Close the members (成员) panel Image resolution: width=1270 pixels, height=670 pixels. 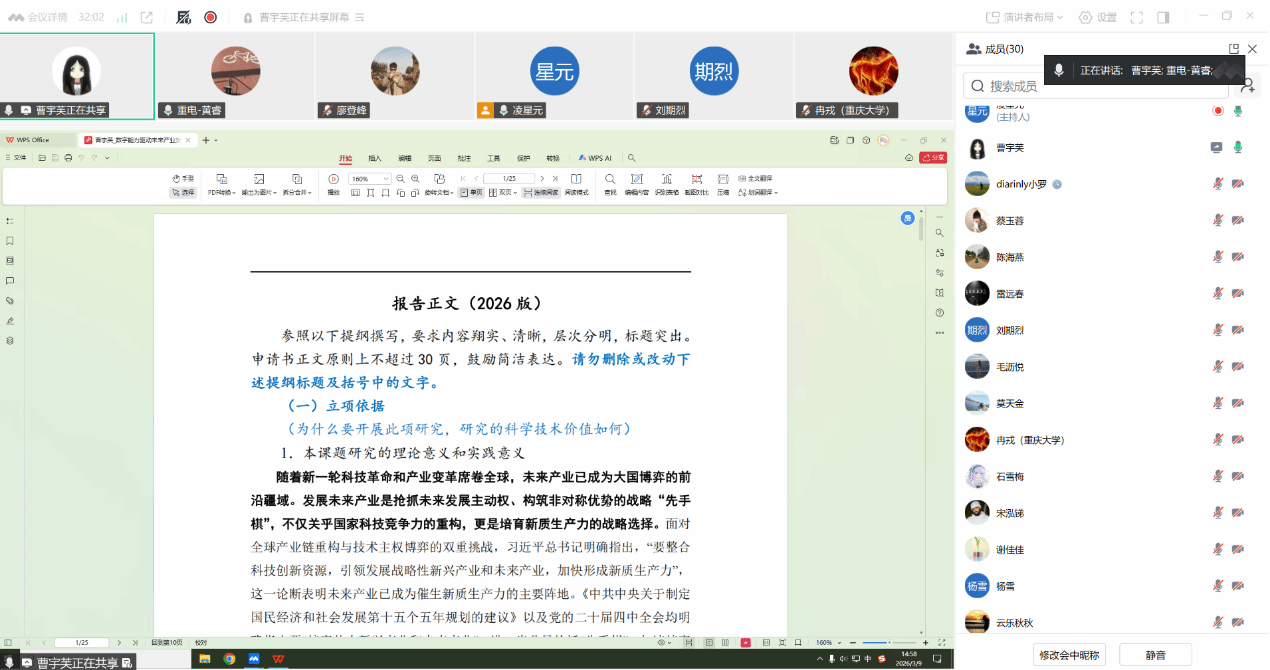click(x=1252, y=49)
